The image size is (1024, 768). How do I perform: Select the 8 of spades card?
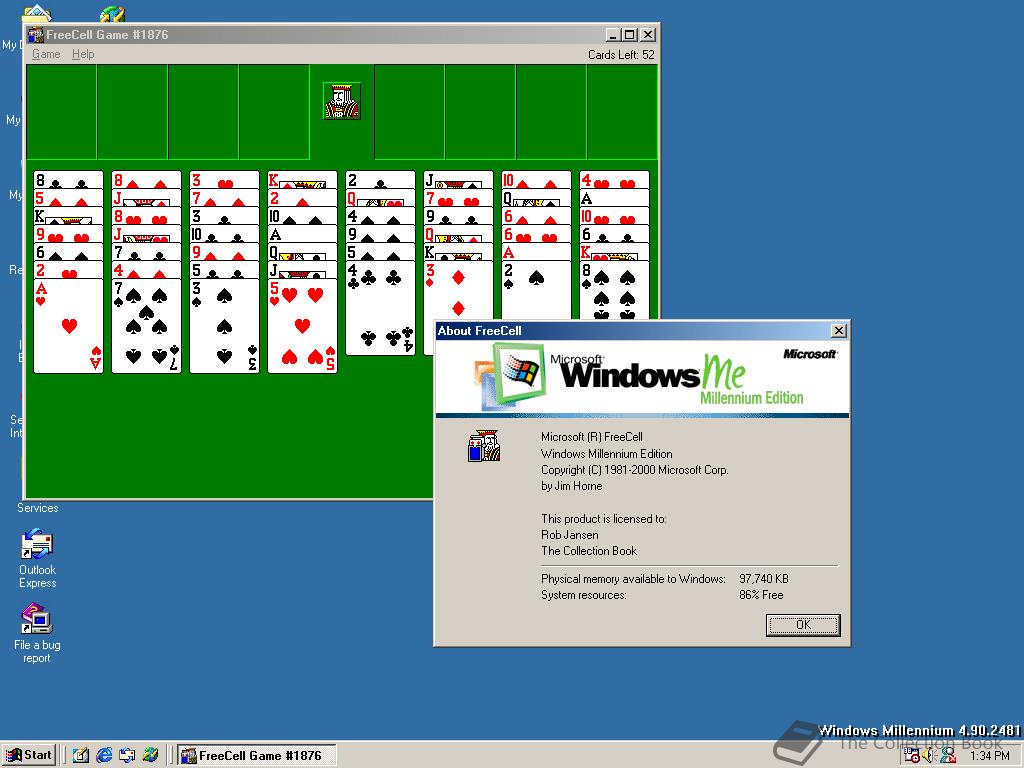614,290
